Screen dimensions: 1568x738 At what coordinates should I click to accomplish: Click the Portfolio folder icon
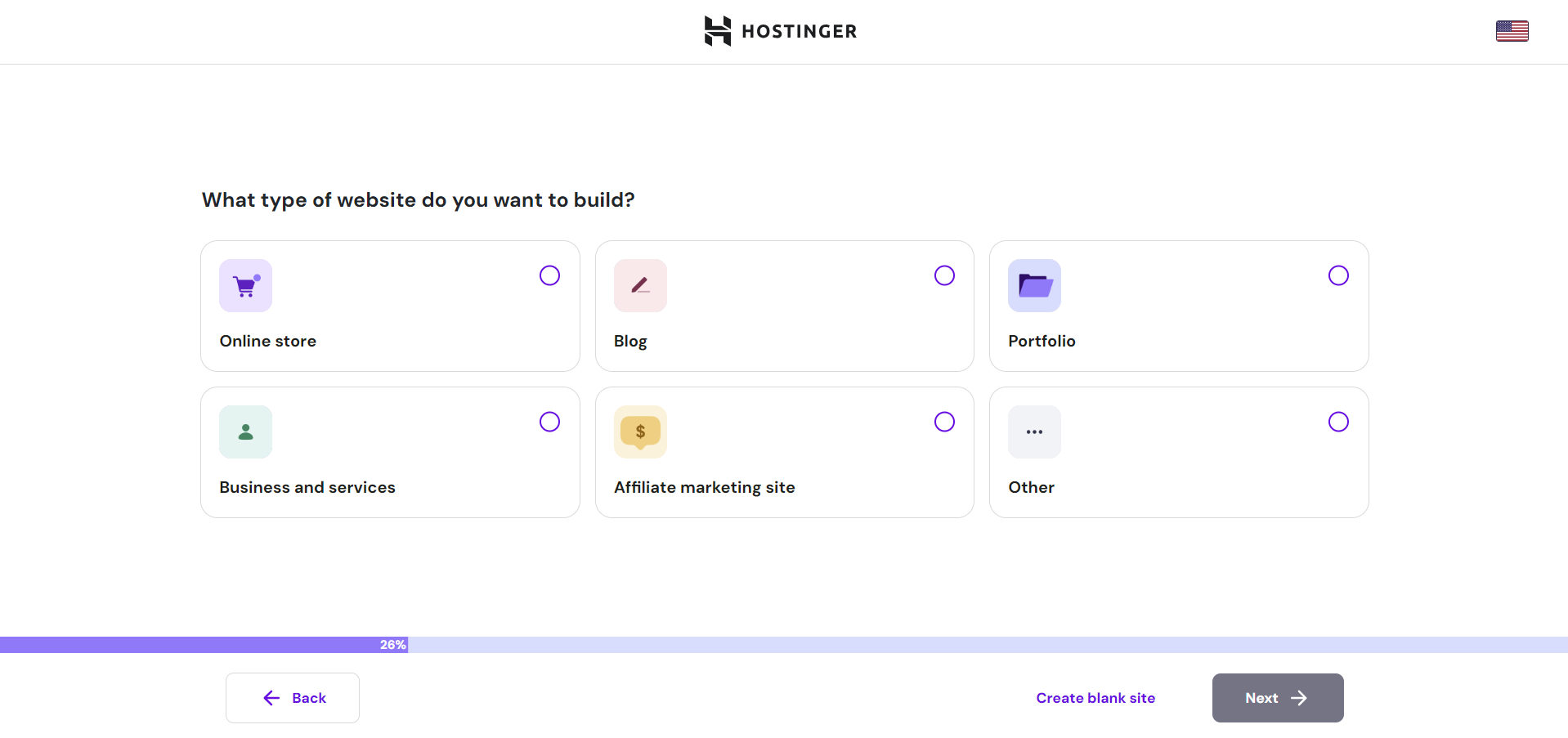[x=1034, y=285]
